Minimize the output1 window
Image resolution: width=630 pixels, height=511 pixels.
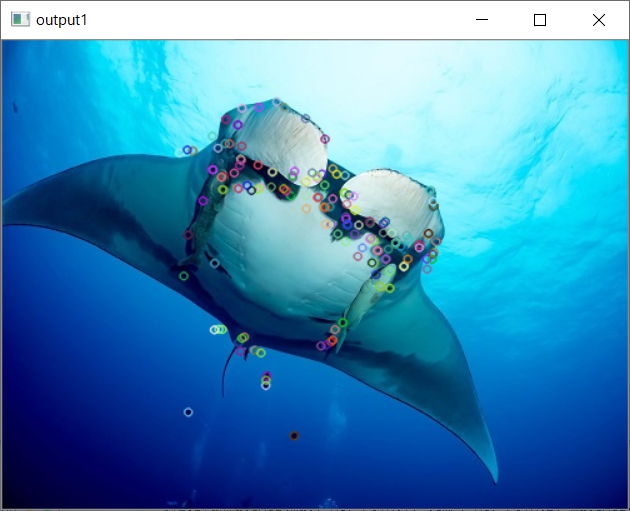(482, 20)
